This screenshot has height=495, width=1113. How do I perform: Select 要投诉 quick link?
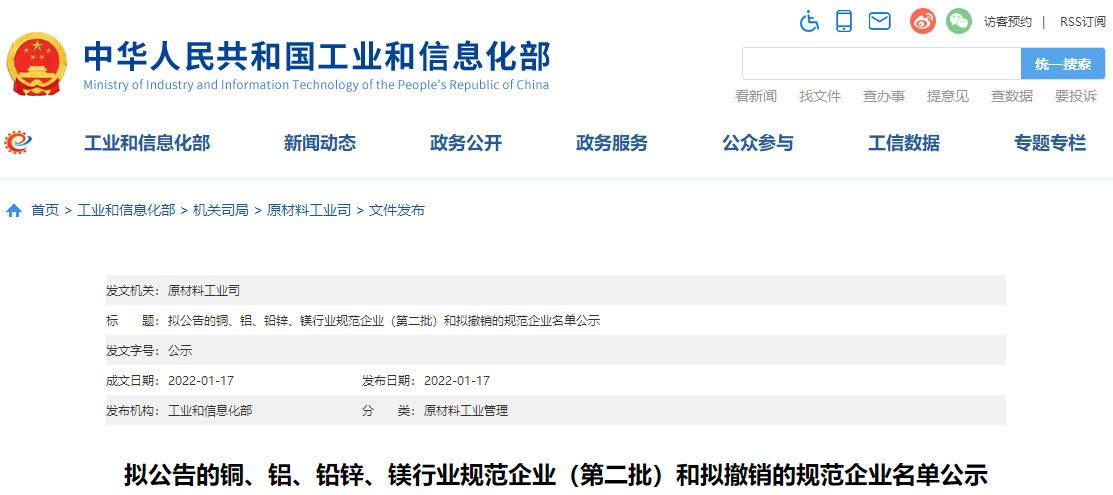pos(1075,97)
